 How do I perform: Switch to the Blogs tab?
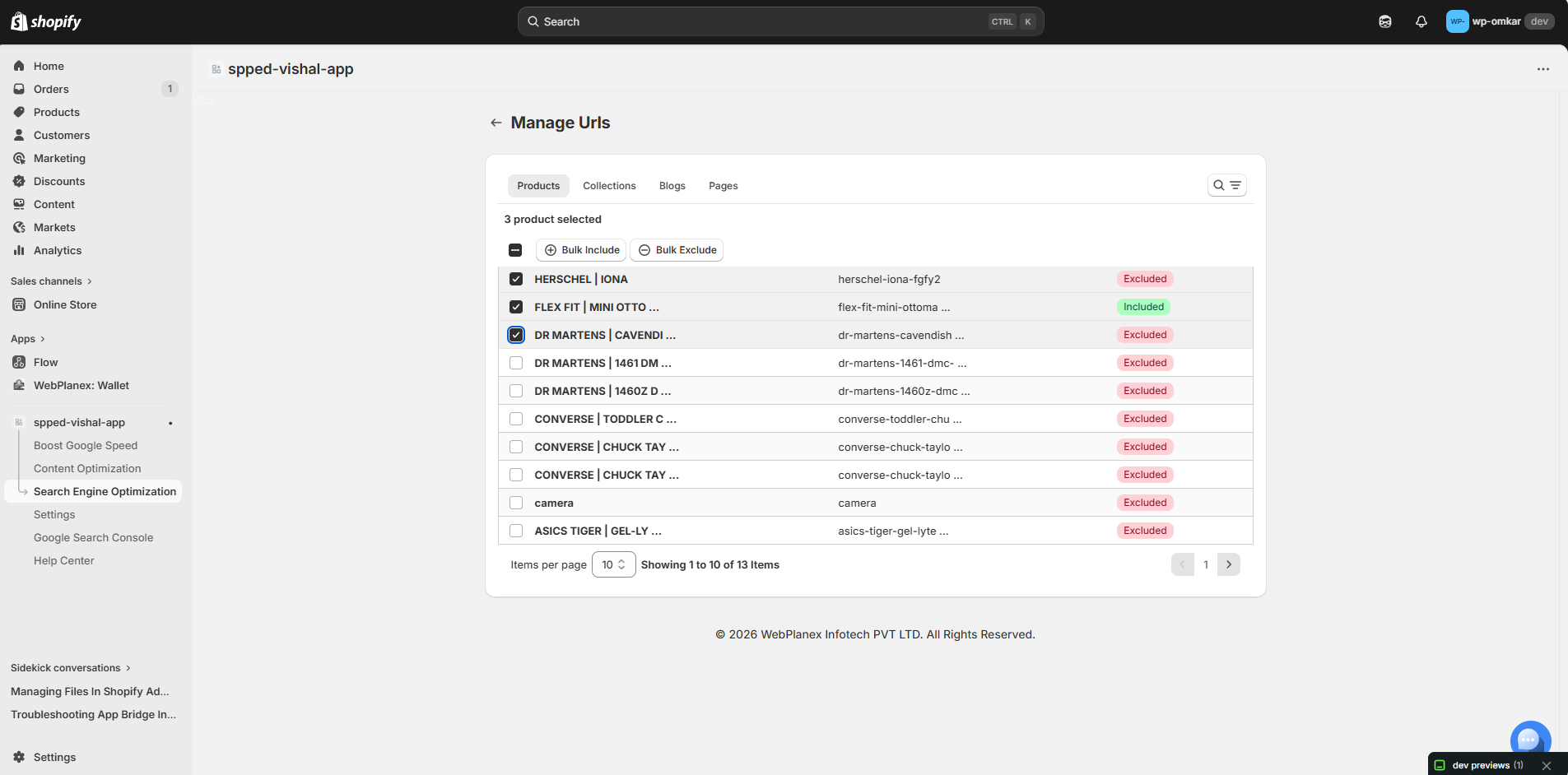[672, 186]
